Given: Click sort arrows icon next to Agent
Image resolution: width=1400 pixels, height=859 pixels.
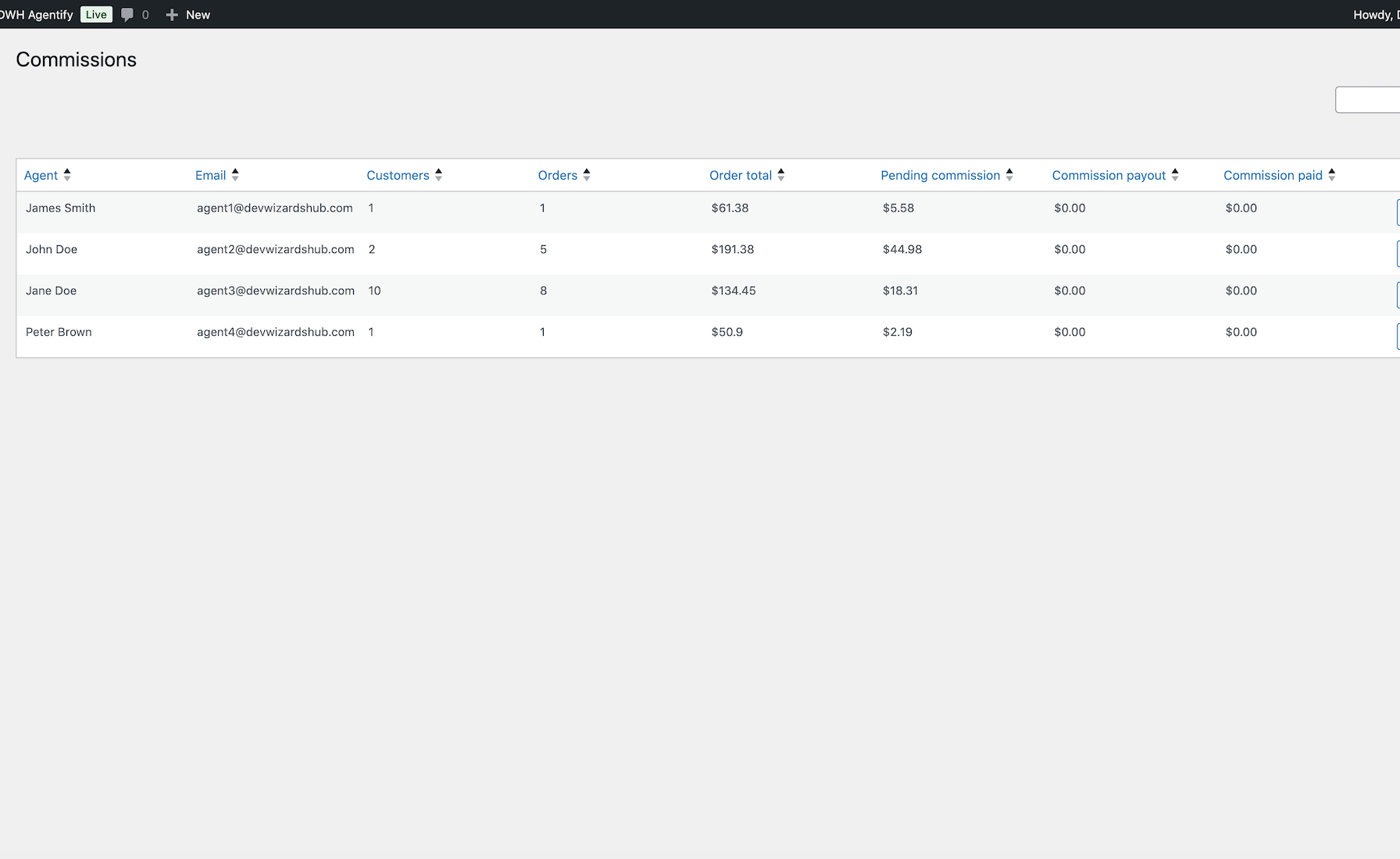Looking at the screenshot, I should pos(67,175).
